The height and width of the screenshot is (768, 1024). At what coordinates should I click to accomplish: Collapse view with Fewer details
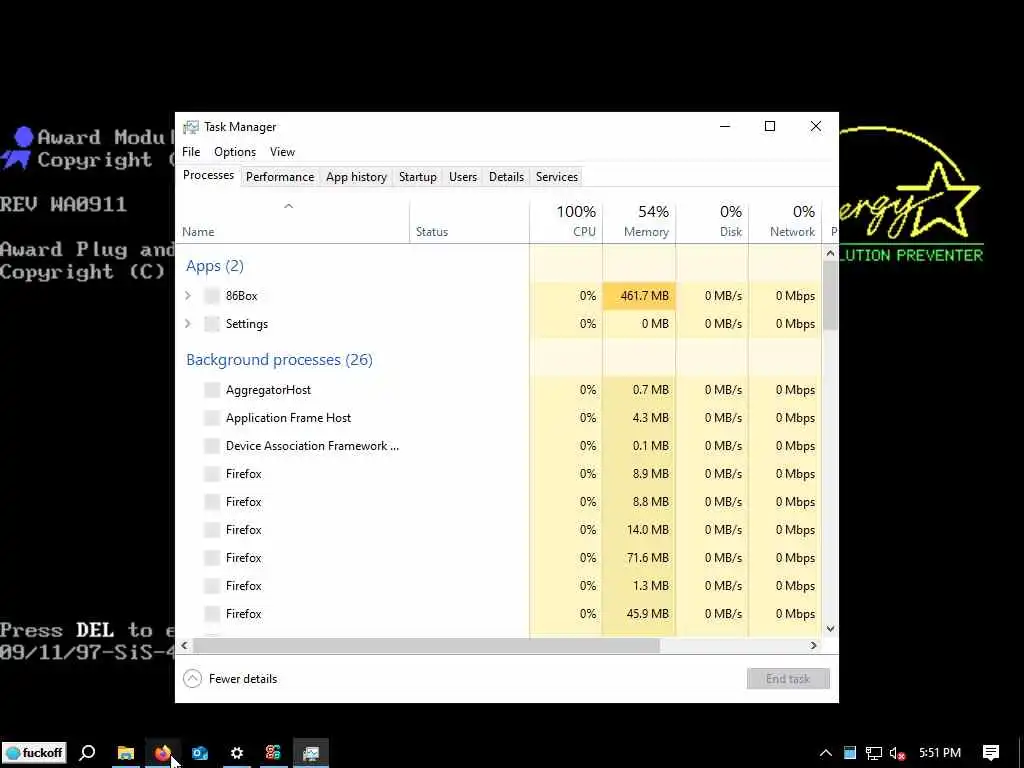coord(231,679)
